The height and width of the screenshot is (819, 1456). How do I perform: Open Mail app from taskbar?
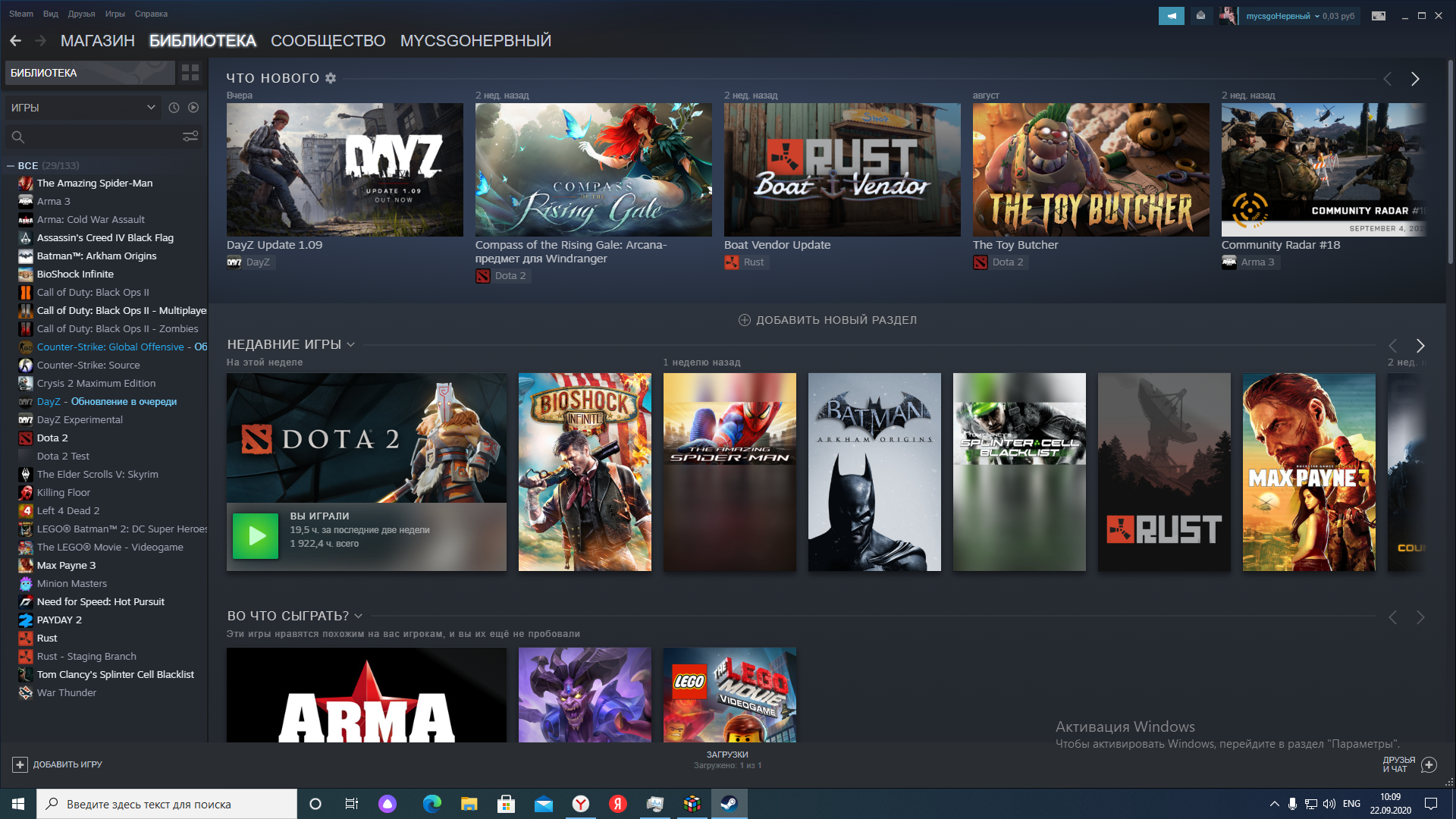pos(543,804)
